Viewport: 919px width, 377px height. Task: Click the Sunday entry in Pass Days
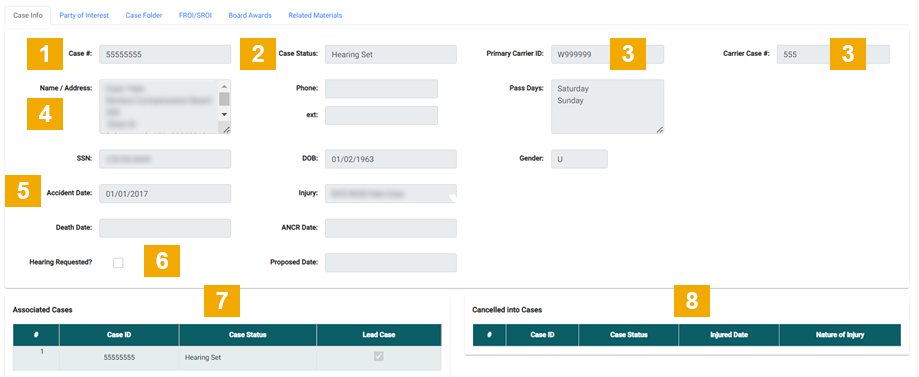click(x=570, y=100)
